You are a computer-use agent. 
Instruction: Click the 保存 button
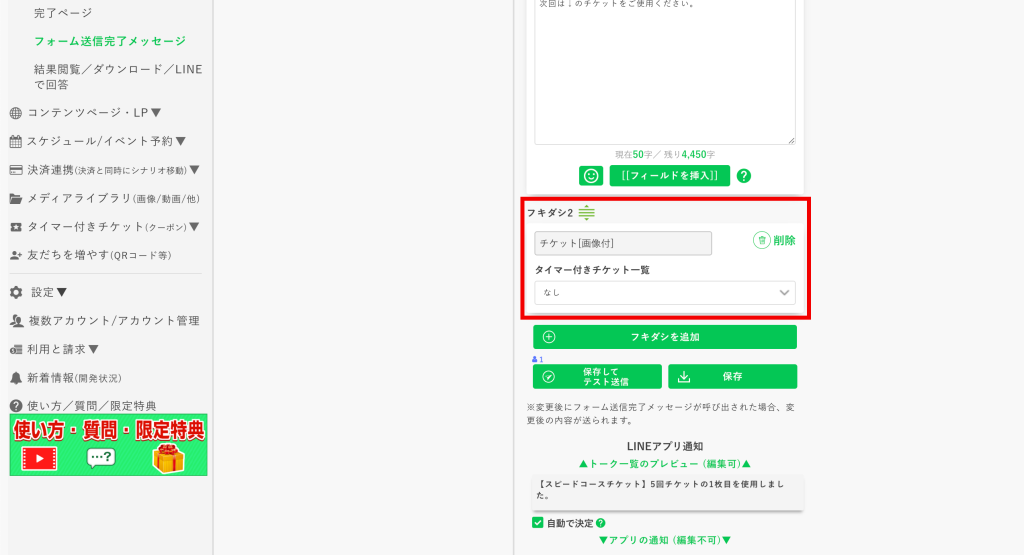[732, 377]
